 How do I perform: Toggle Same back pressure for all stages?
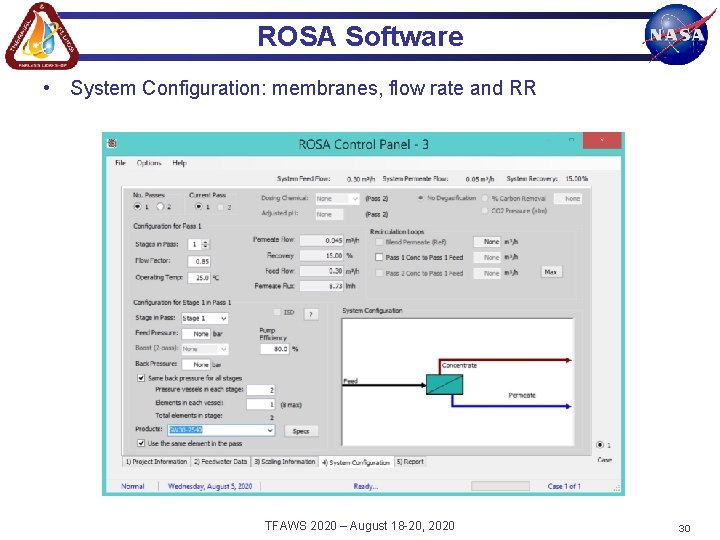pyautogui.click(x=141, y=378)
